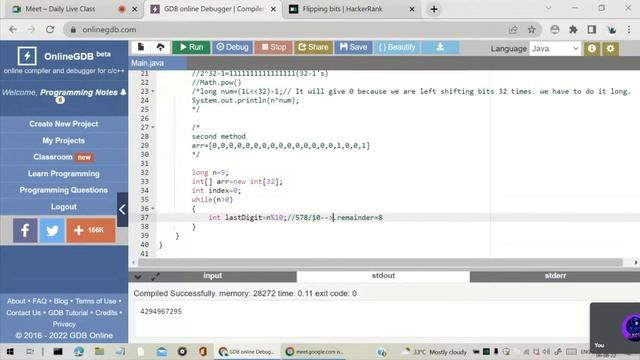Save the current project

pos(353,47)
